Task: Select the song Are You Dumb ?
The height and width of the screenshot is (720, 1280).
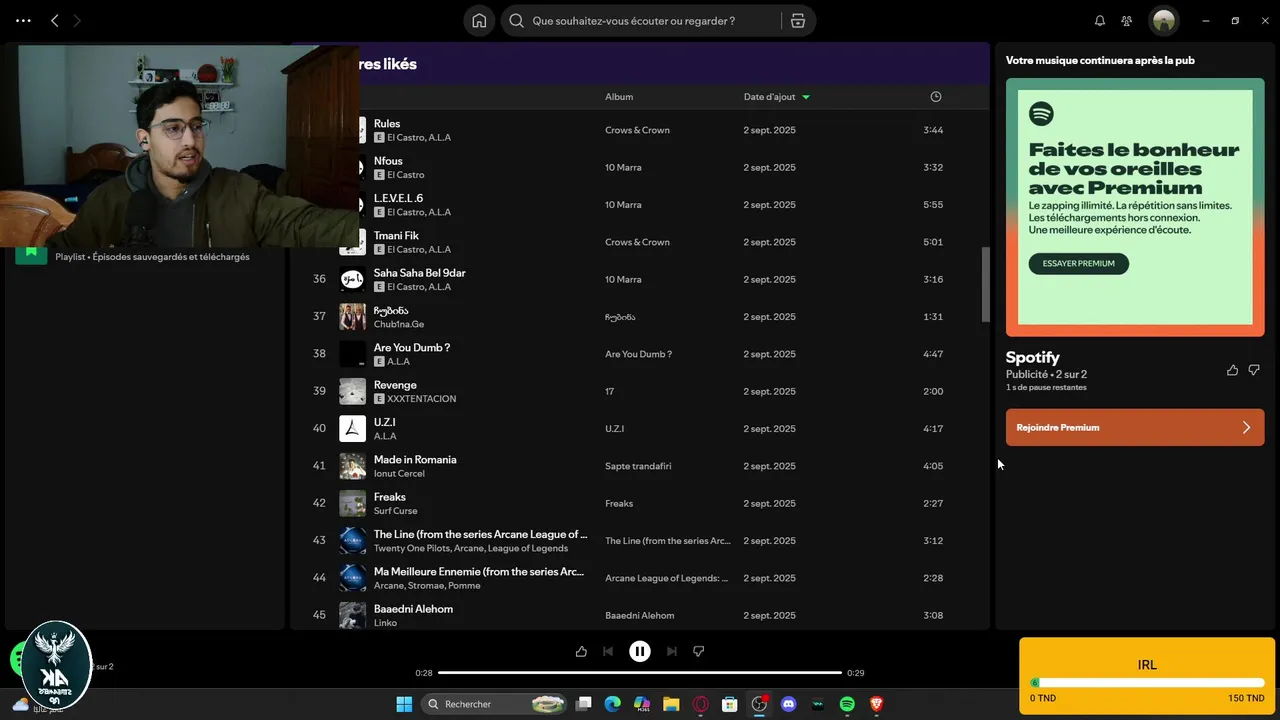Action: [412, 348]
